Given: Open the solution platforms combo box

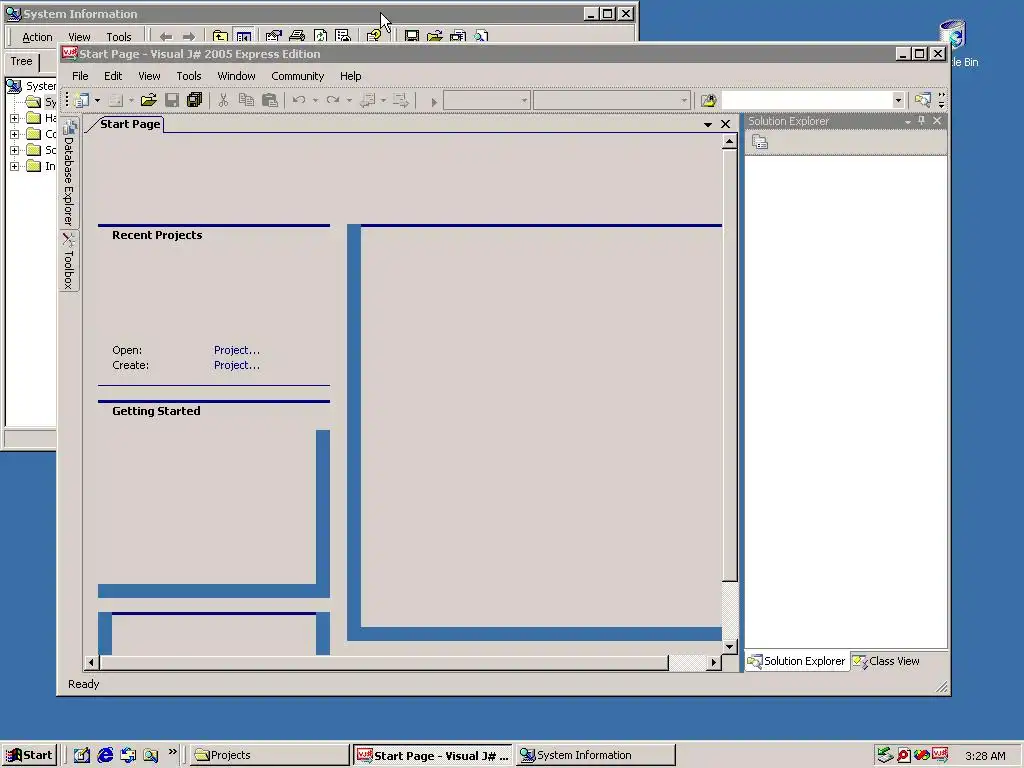Looking at the screenshot, I should coord(612,100).
